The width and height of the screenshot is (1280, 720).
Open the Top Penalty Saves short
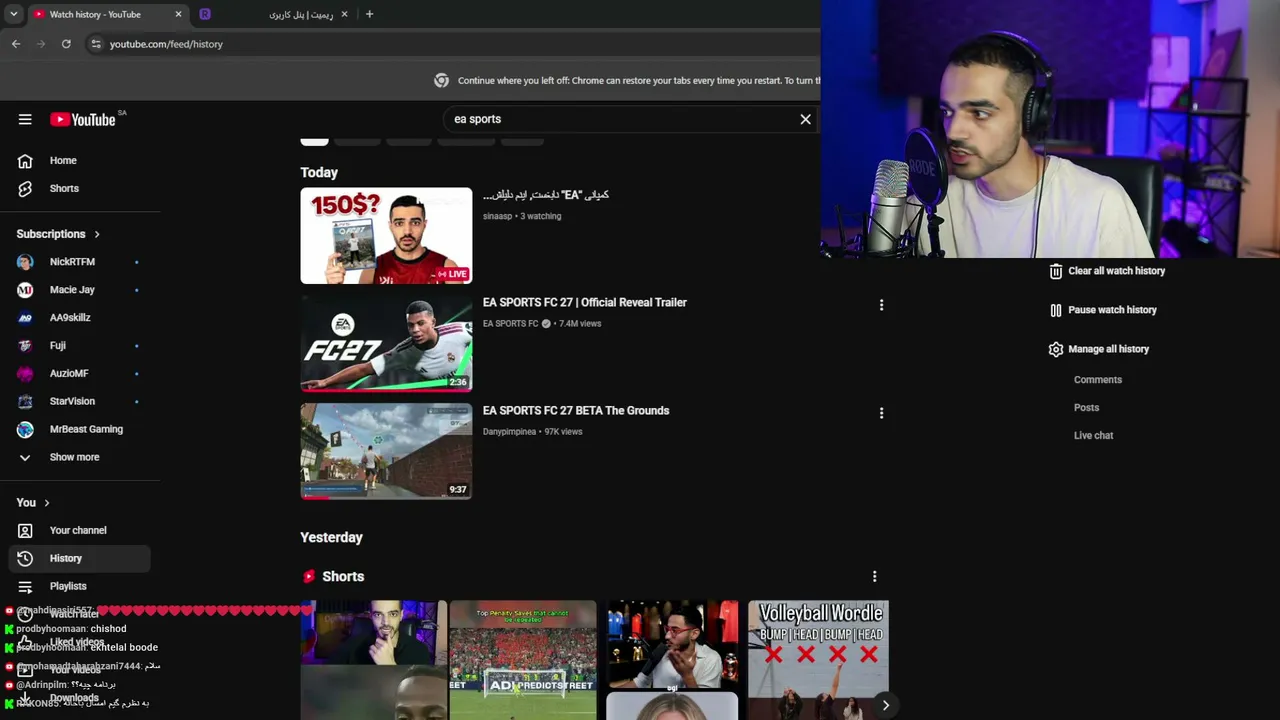pos(523,660)
